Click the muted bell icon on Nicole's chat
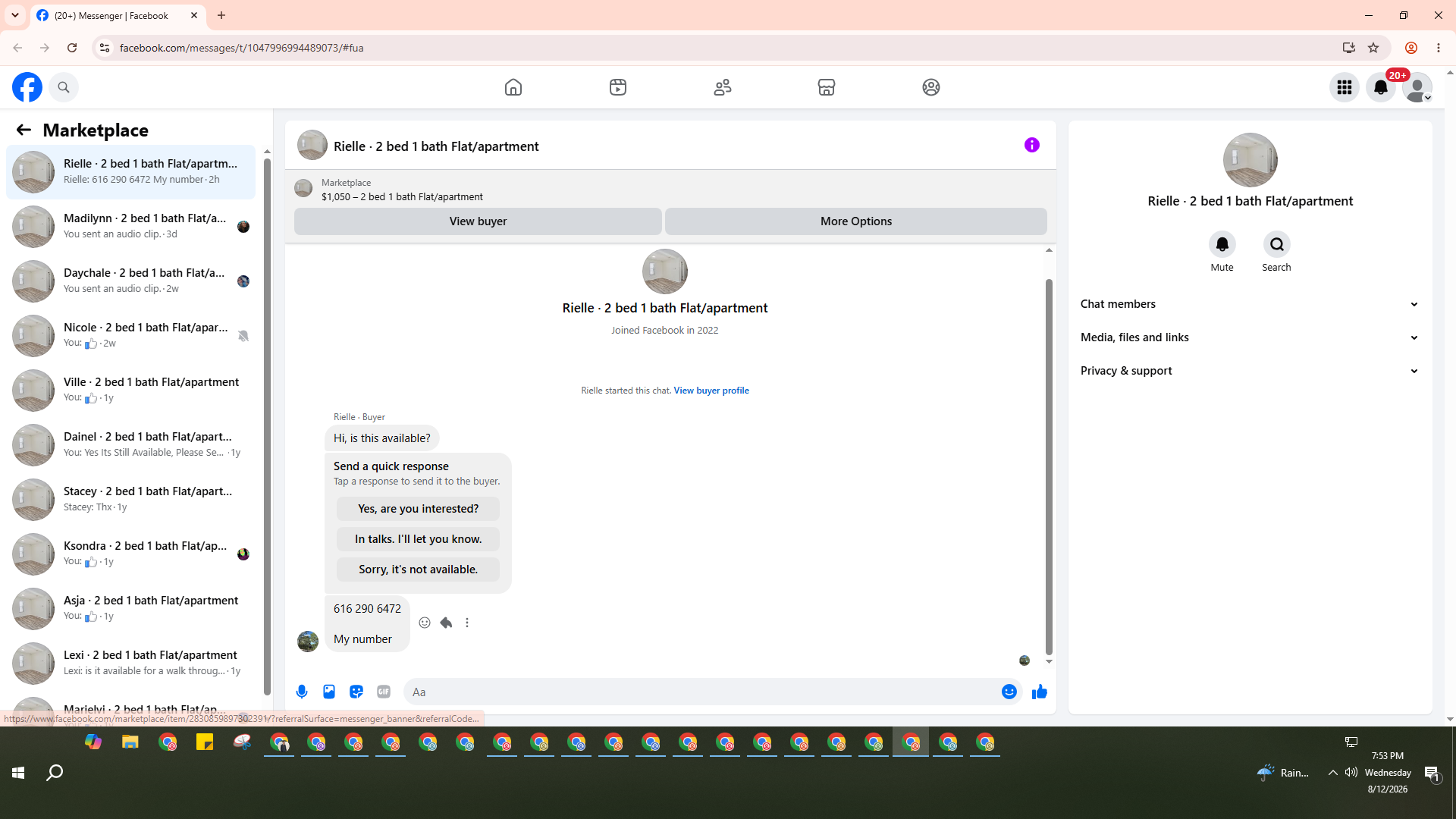 243,336
